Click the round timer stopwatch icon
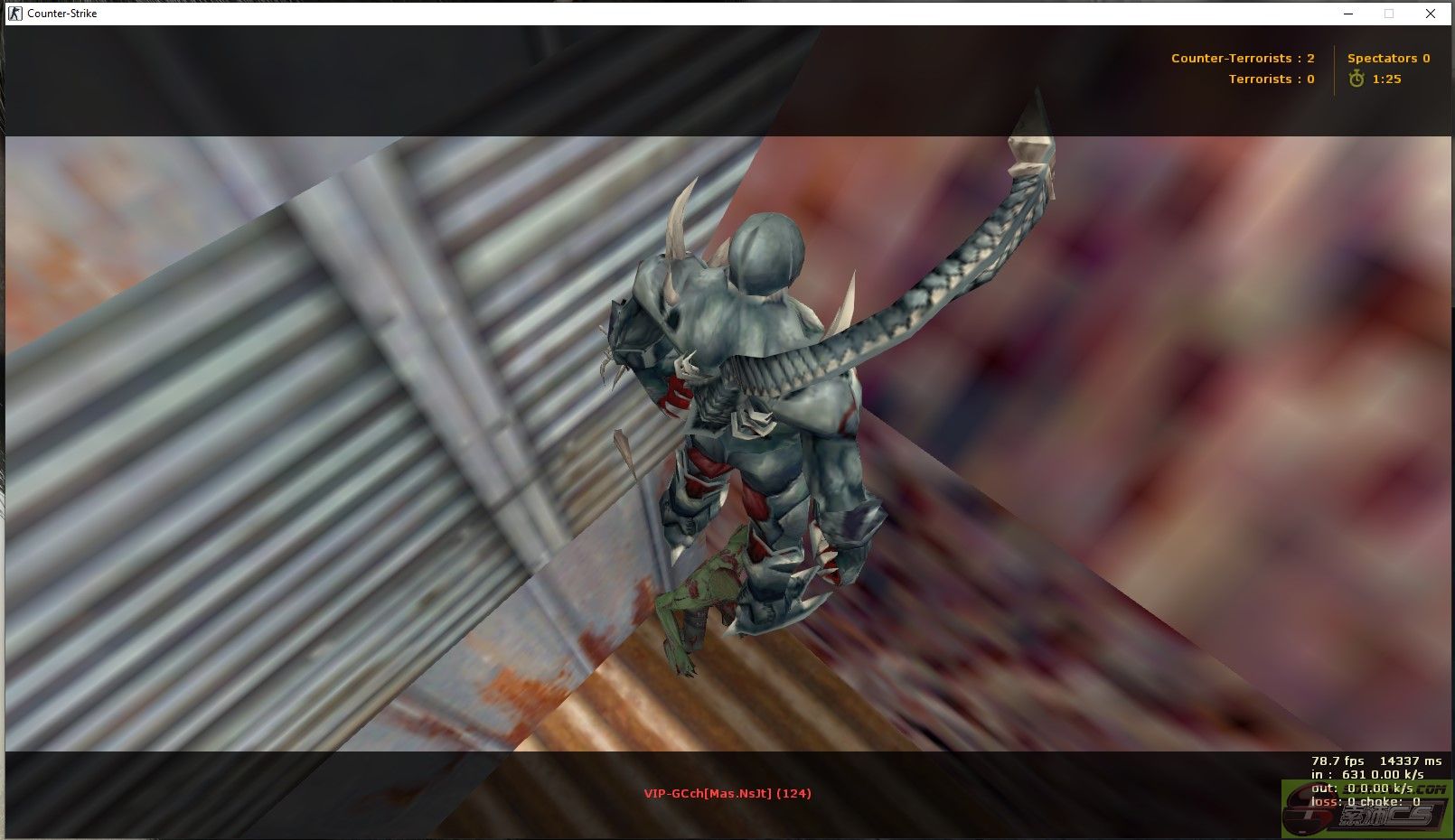 pyautogui.click(x=1356, y=79)
